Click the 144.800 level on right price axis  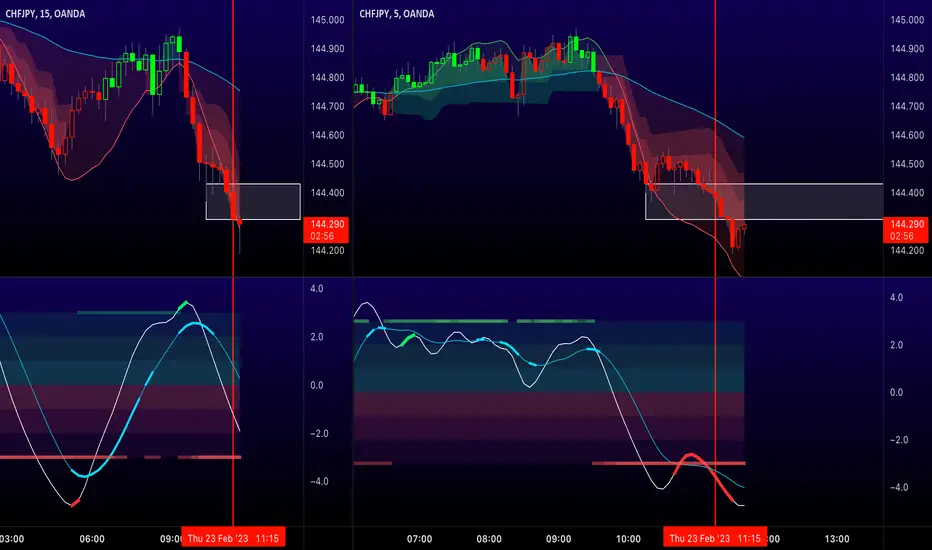point(907,77)
